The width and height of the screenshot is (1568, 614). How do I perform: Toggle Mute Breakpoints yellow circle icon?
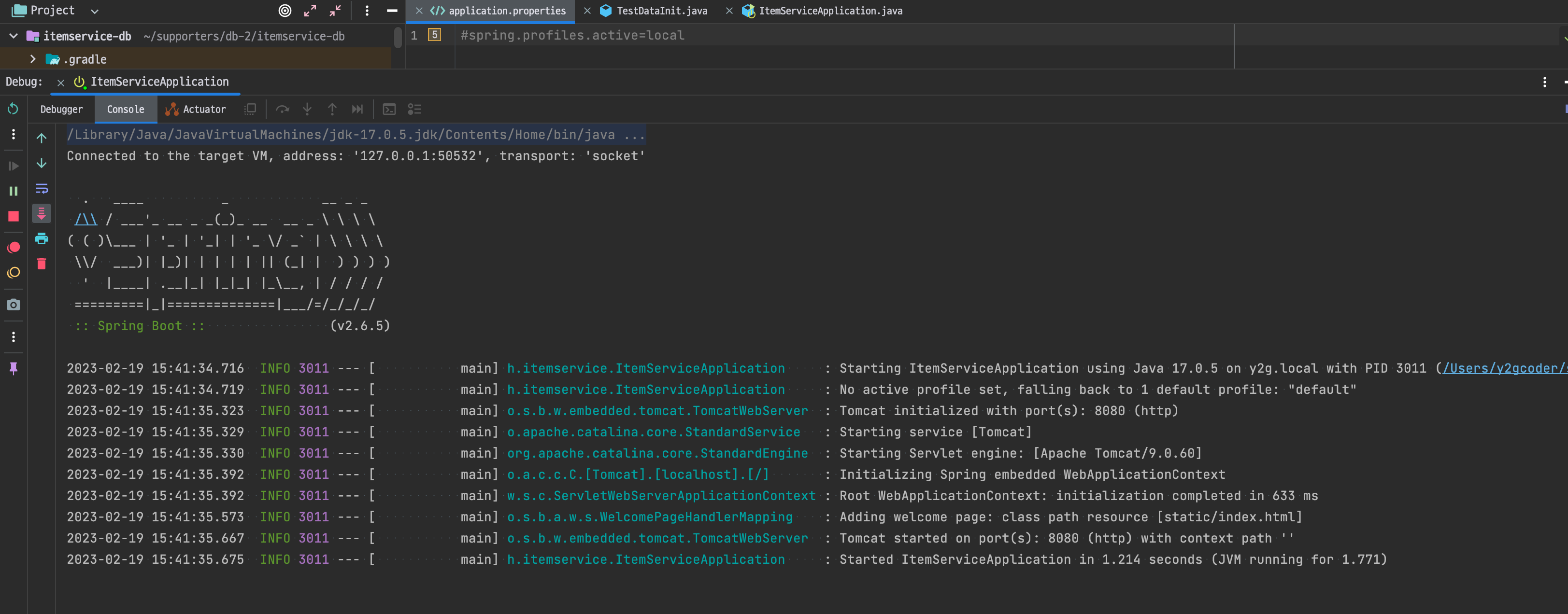[13, 273]
